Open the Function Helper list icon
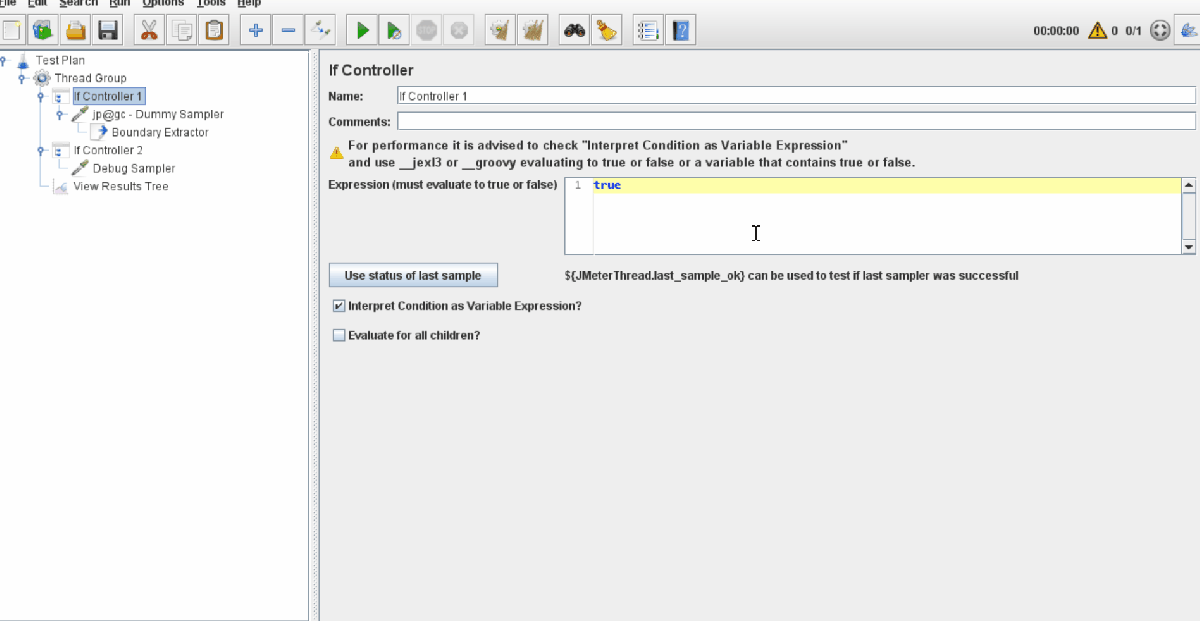This screenshot has height=621, width=1200. point(648,30)
